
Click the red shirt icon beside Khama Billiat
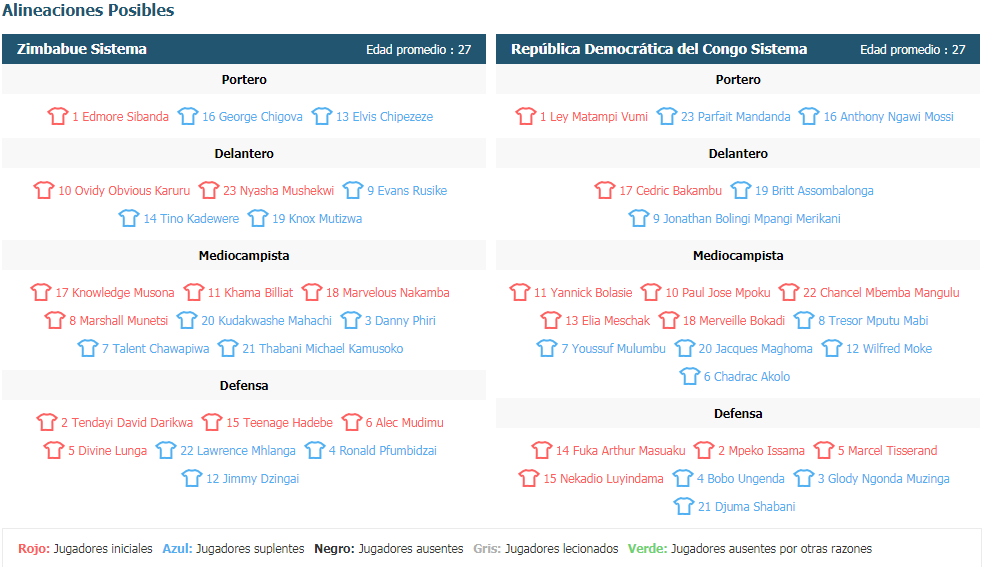point(193,293)
